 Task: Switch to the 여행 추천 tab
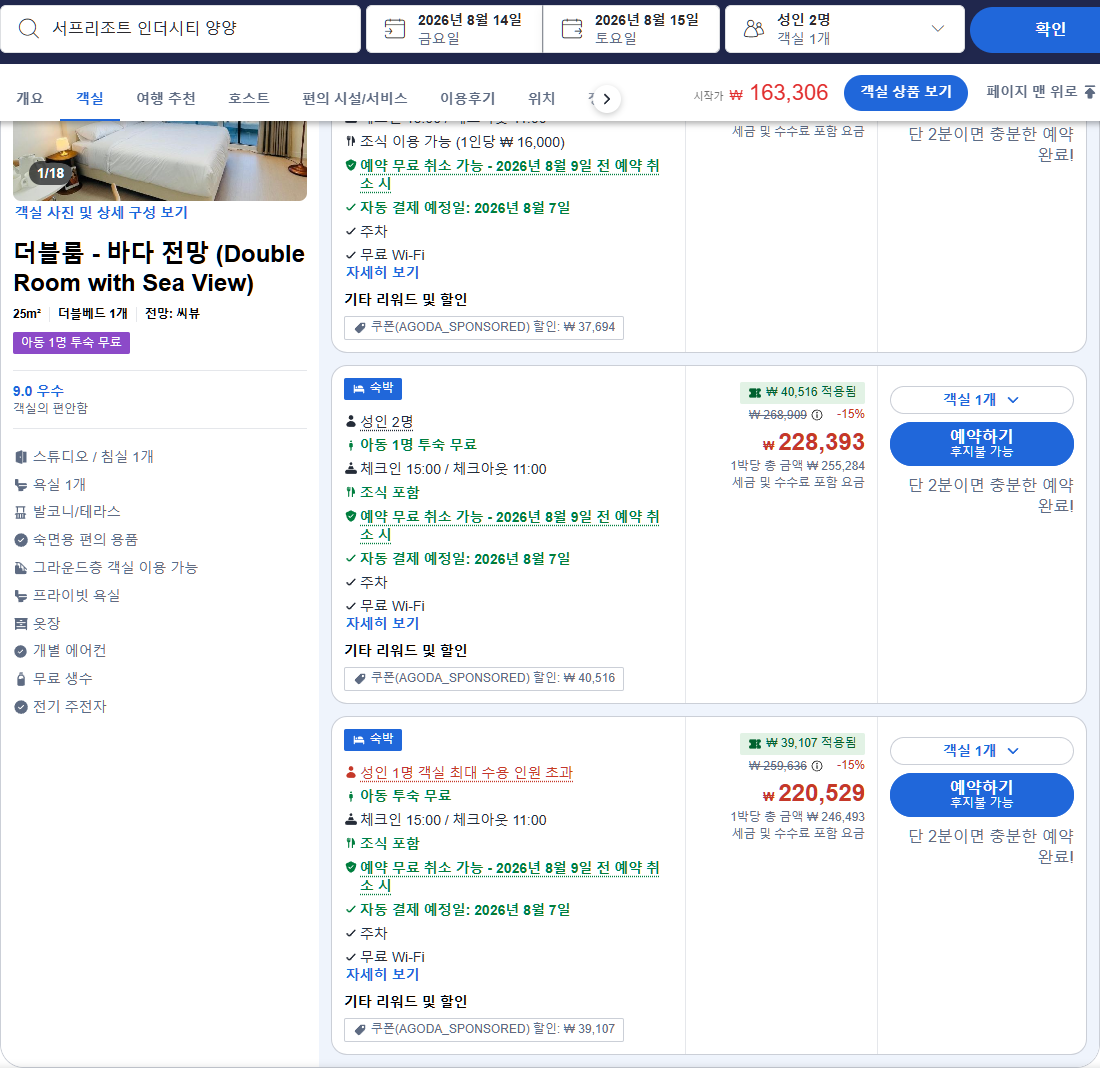tap(166, 98)
